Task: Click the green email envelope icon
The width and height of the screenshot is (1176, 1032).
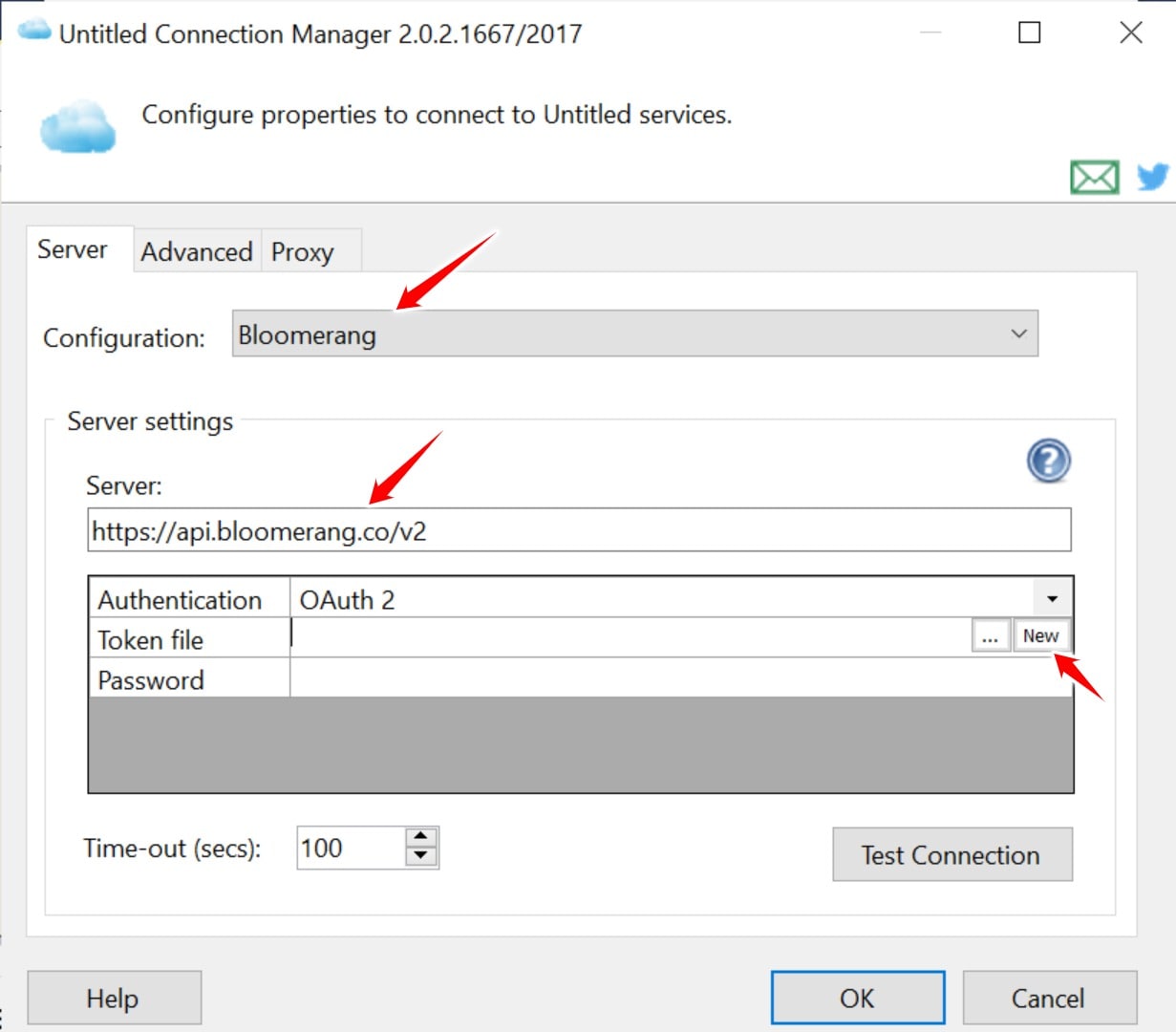Action: click(1094, 177)
